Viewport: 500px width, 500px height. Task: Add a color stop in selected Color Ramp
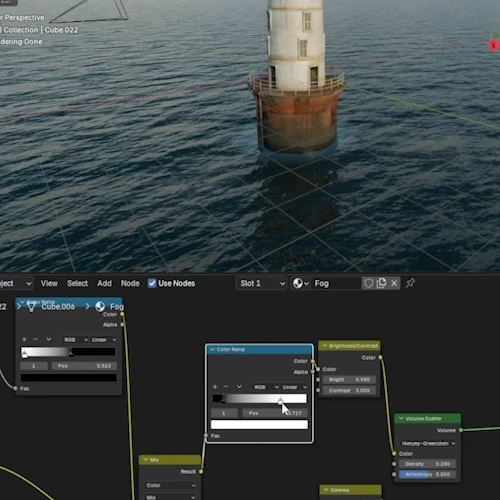215,387
